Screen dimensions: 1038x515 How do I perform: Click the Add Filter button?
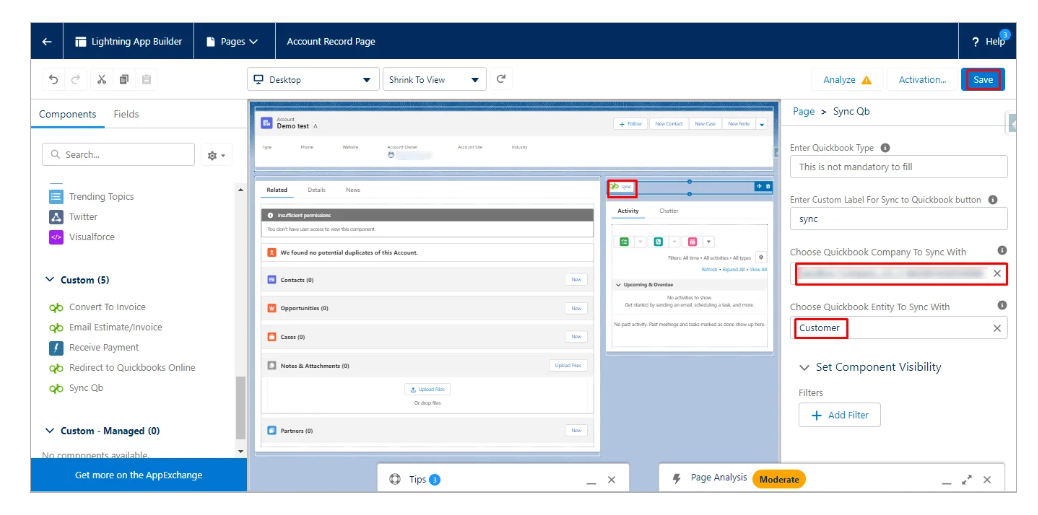coord(839,415)
